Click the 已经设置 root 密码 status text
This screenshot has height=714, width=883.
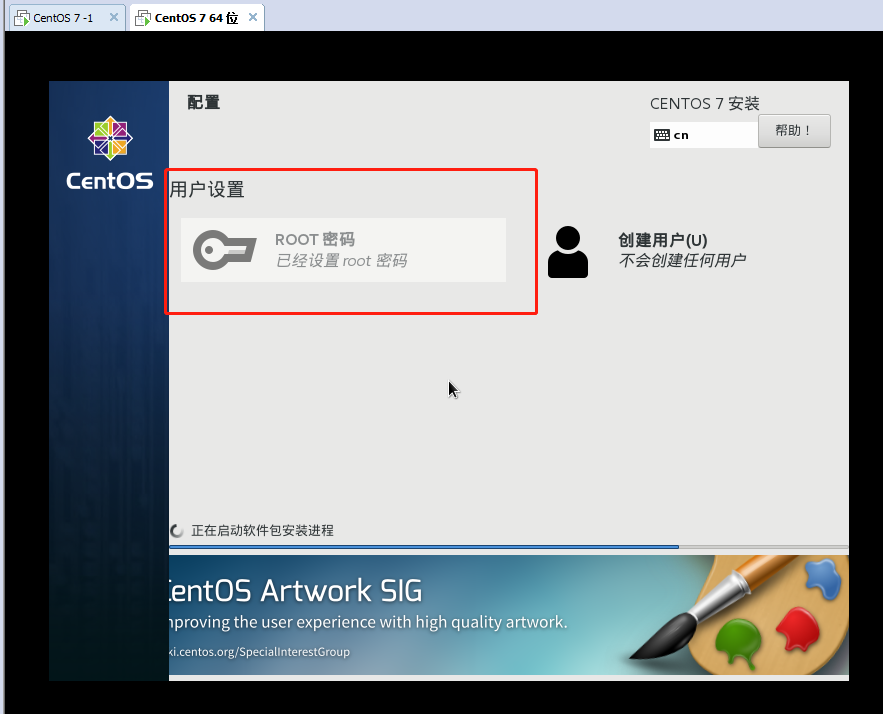(x=341, y=261)
